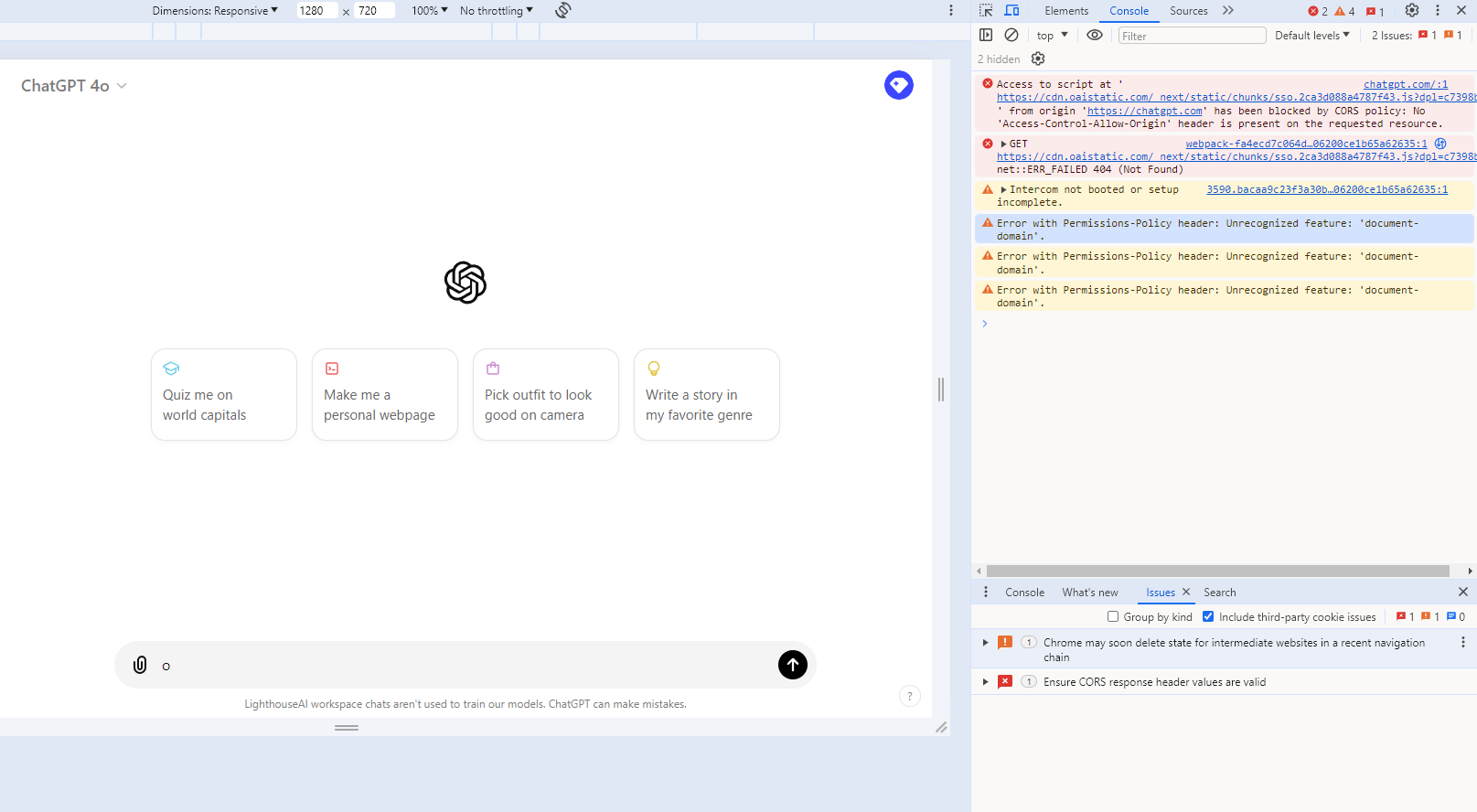Click the viewport width field showing 1280

[317, 10]
